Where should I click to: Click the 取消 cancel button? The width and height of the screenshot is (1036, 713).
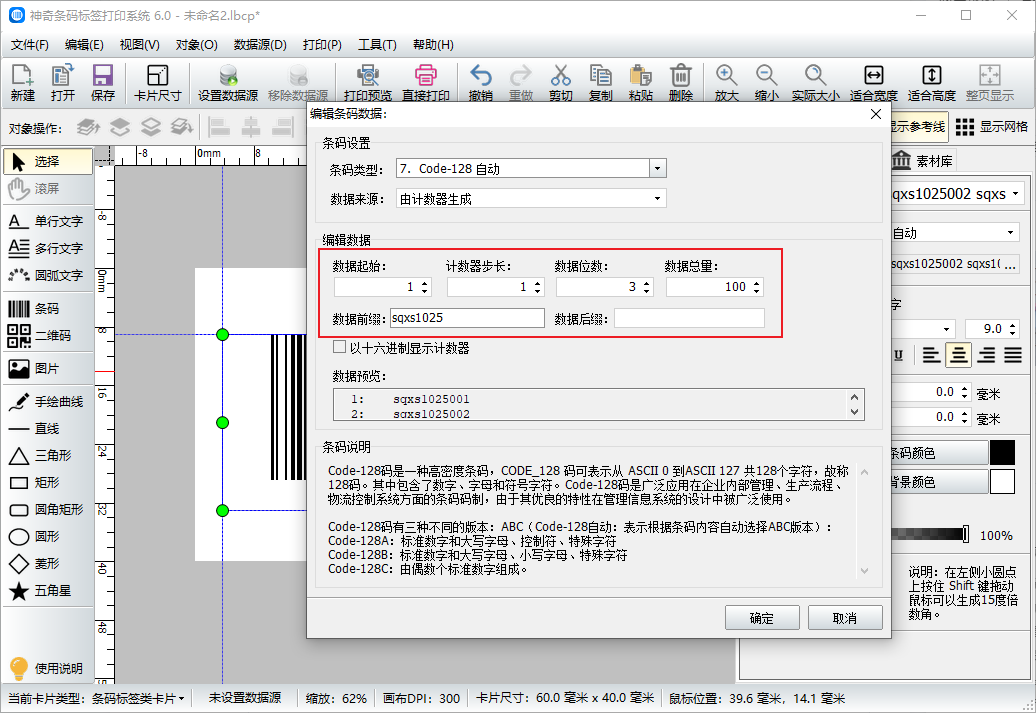845,618
